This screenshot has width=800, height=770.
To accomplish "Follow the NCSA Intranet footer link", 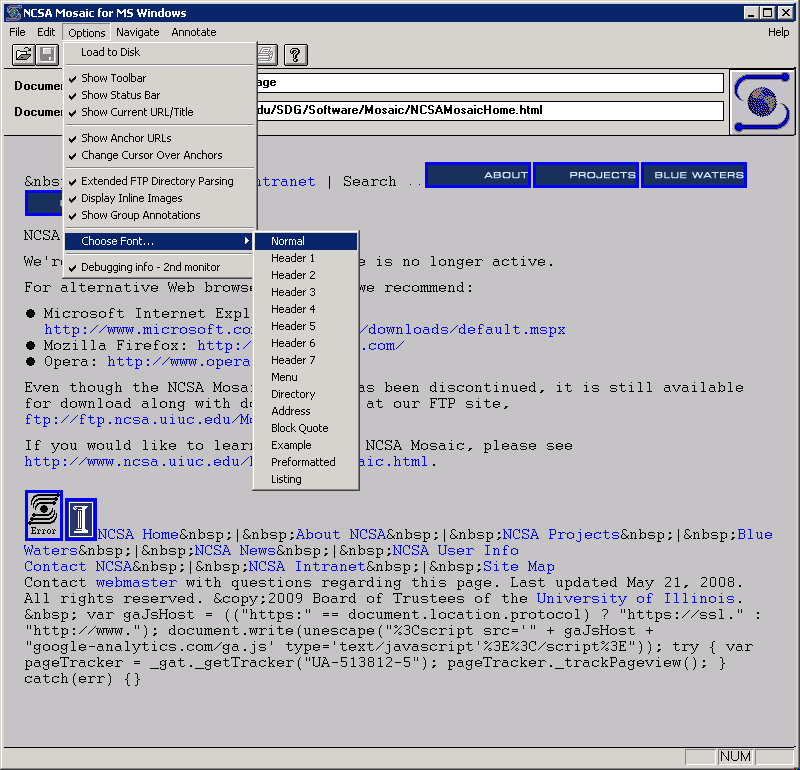I will coord(307,566).
